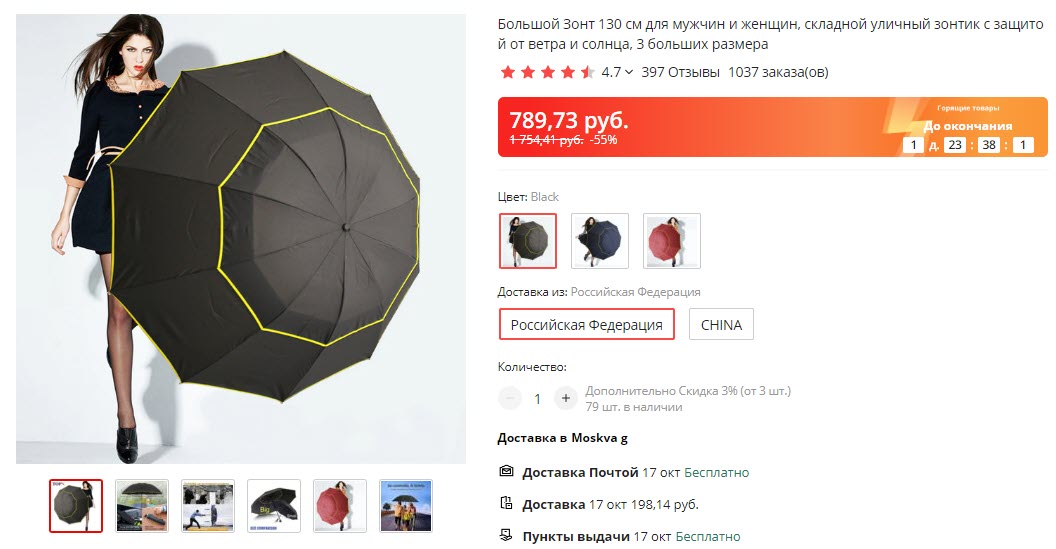This screenshot has height=549, width=1056.
Task: Click the star rating icons
Action: point(548,72)
